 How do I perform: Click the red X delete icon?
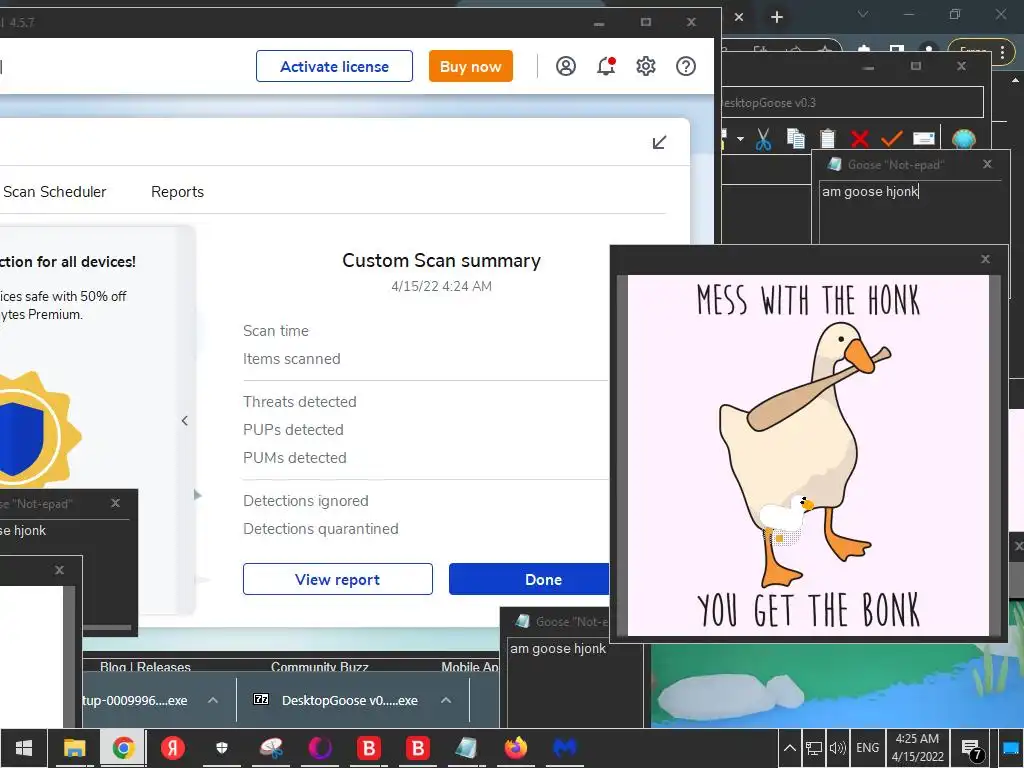(x=860, y=138)
